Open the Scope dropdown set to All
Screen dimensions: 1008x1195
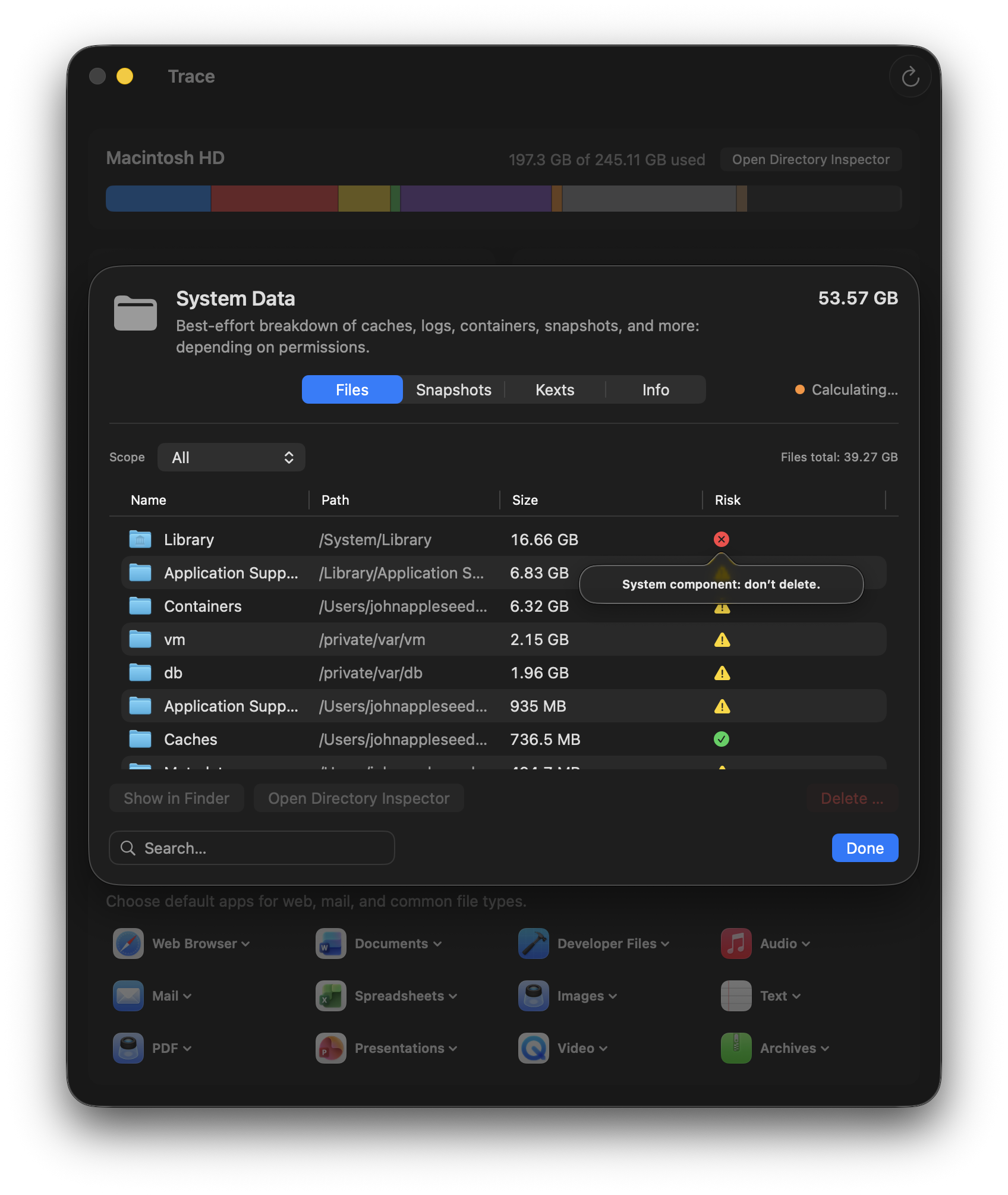(231, 457)
